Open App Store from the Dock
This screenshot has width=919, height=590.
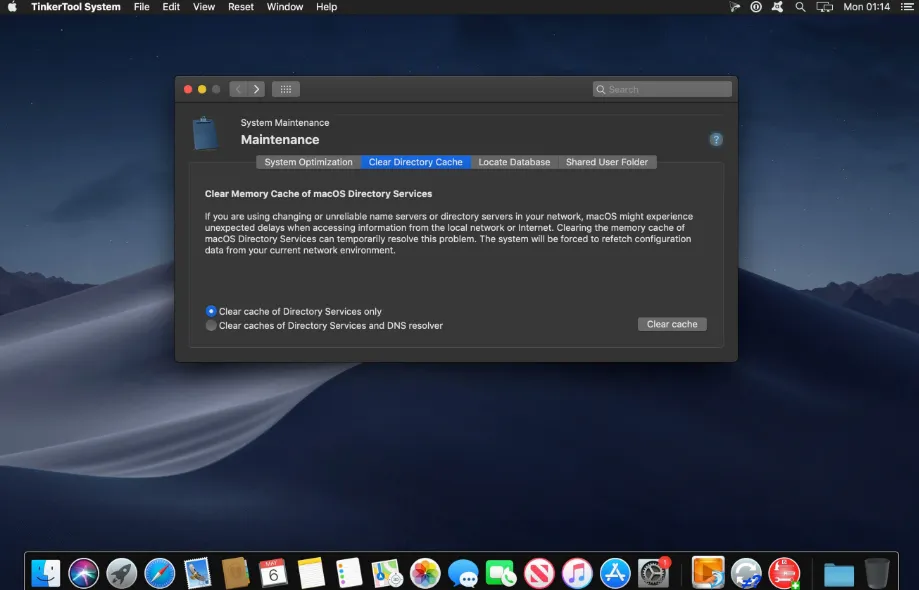(615, 572)
